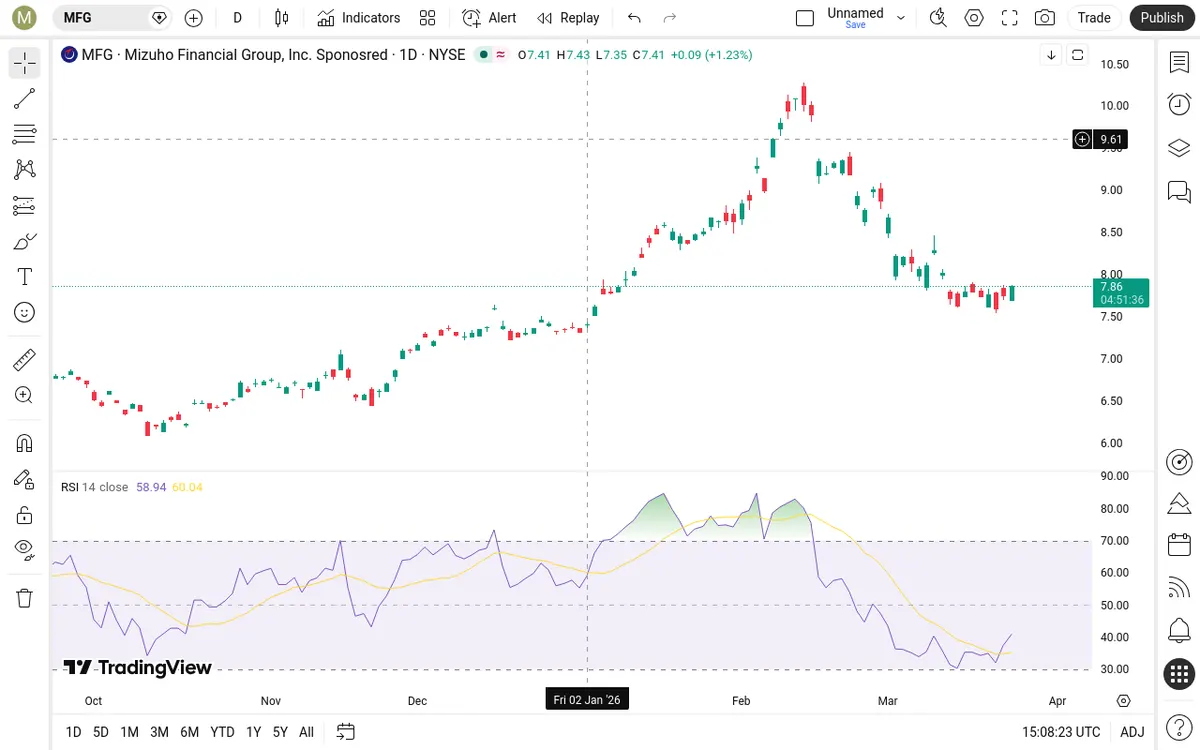Open the Pine editor icon

[1179, 503]
